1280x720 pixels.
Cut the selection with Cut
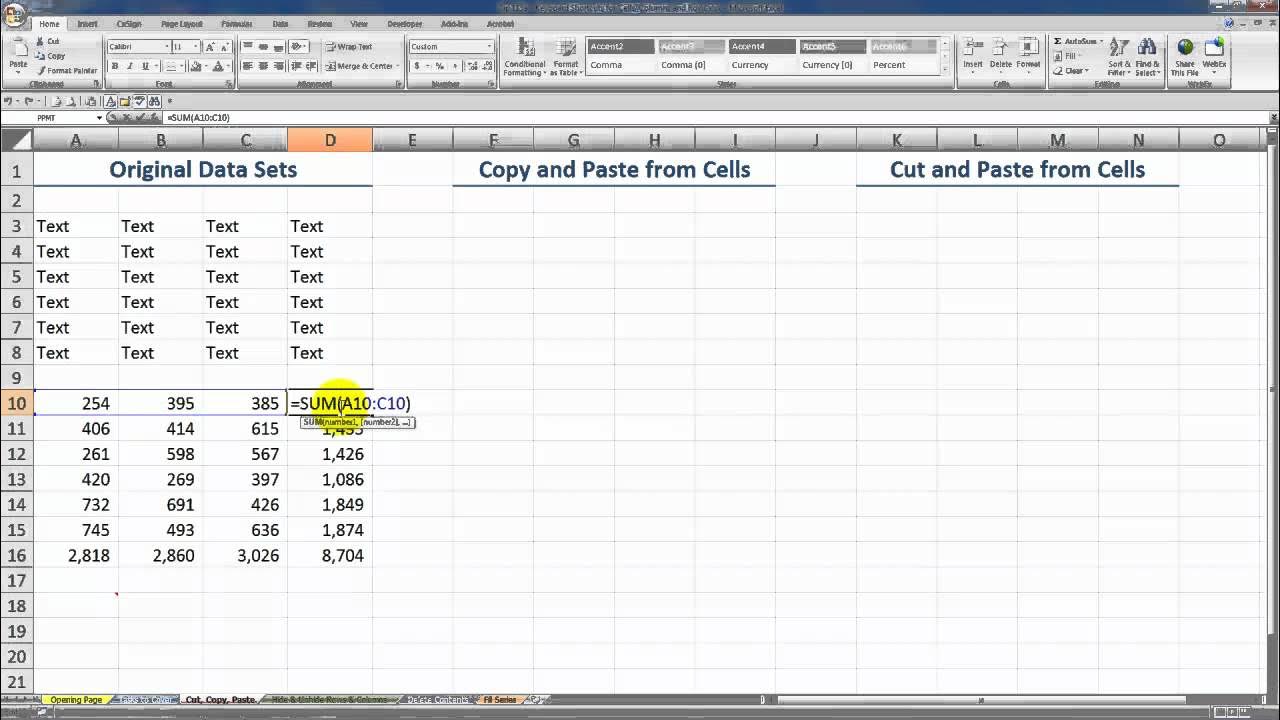pos(48,42)
